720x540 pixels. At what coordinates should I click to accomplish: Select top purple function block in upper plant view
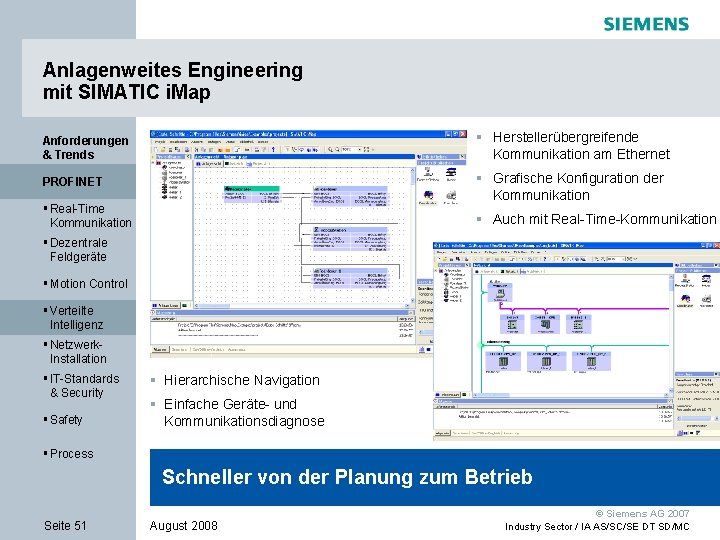[x=350, y=196]
